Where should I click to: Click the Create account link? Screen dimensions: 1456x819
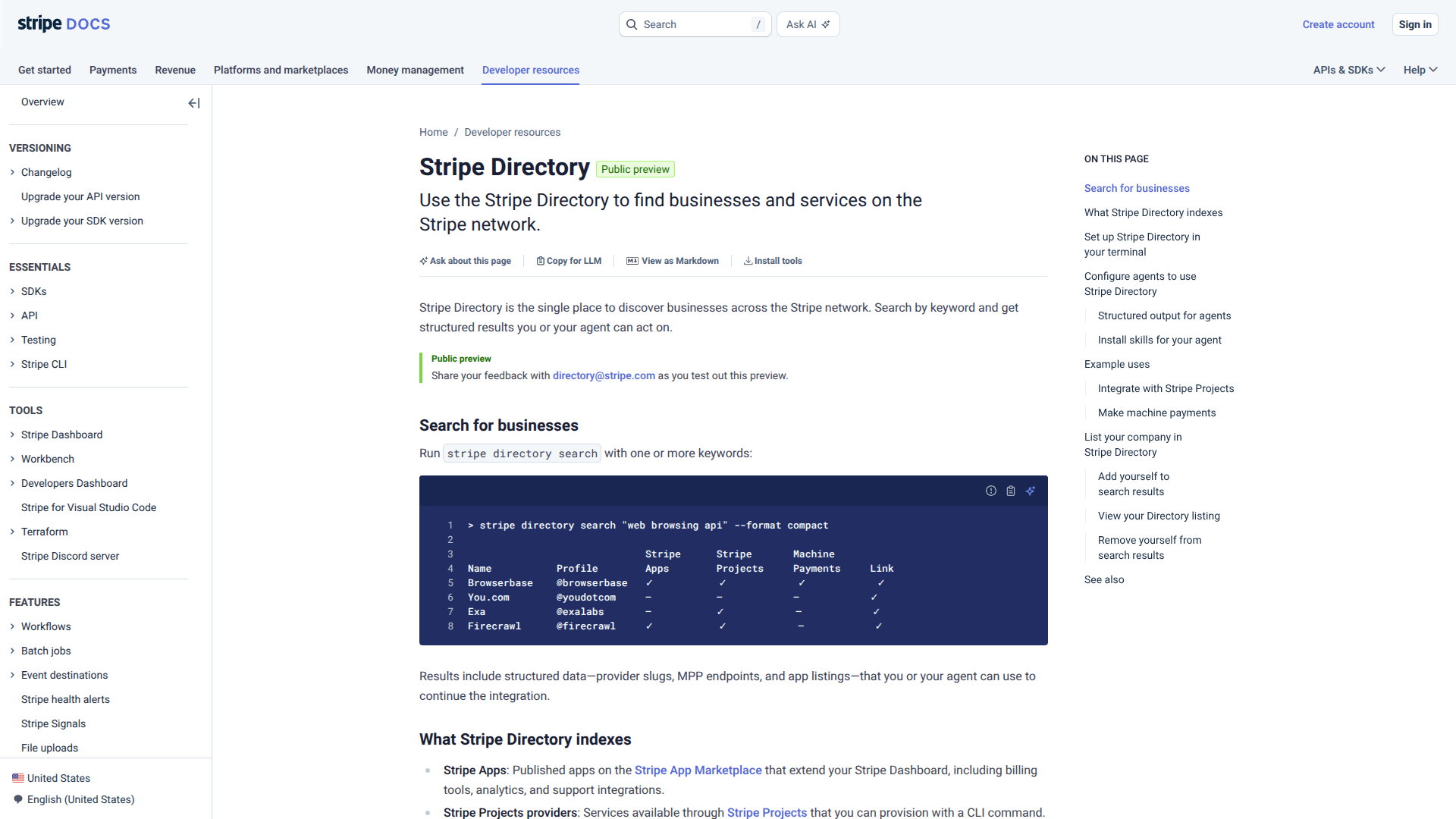coord(1338,24)
